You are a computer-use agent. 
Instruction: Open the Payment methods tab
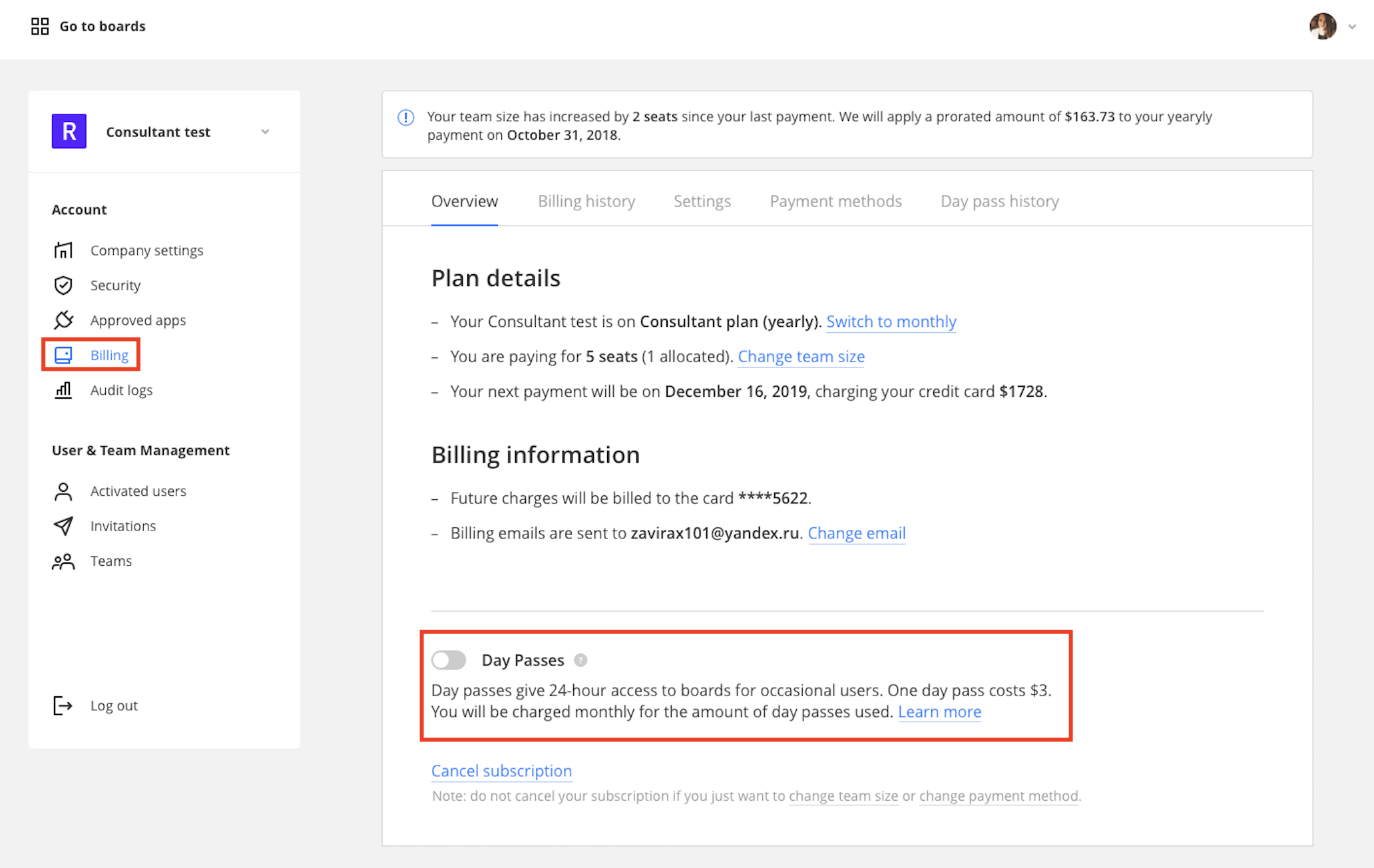click(835, 201)
